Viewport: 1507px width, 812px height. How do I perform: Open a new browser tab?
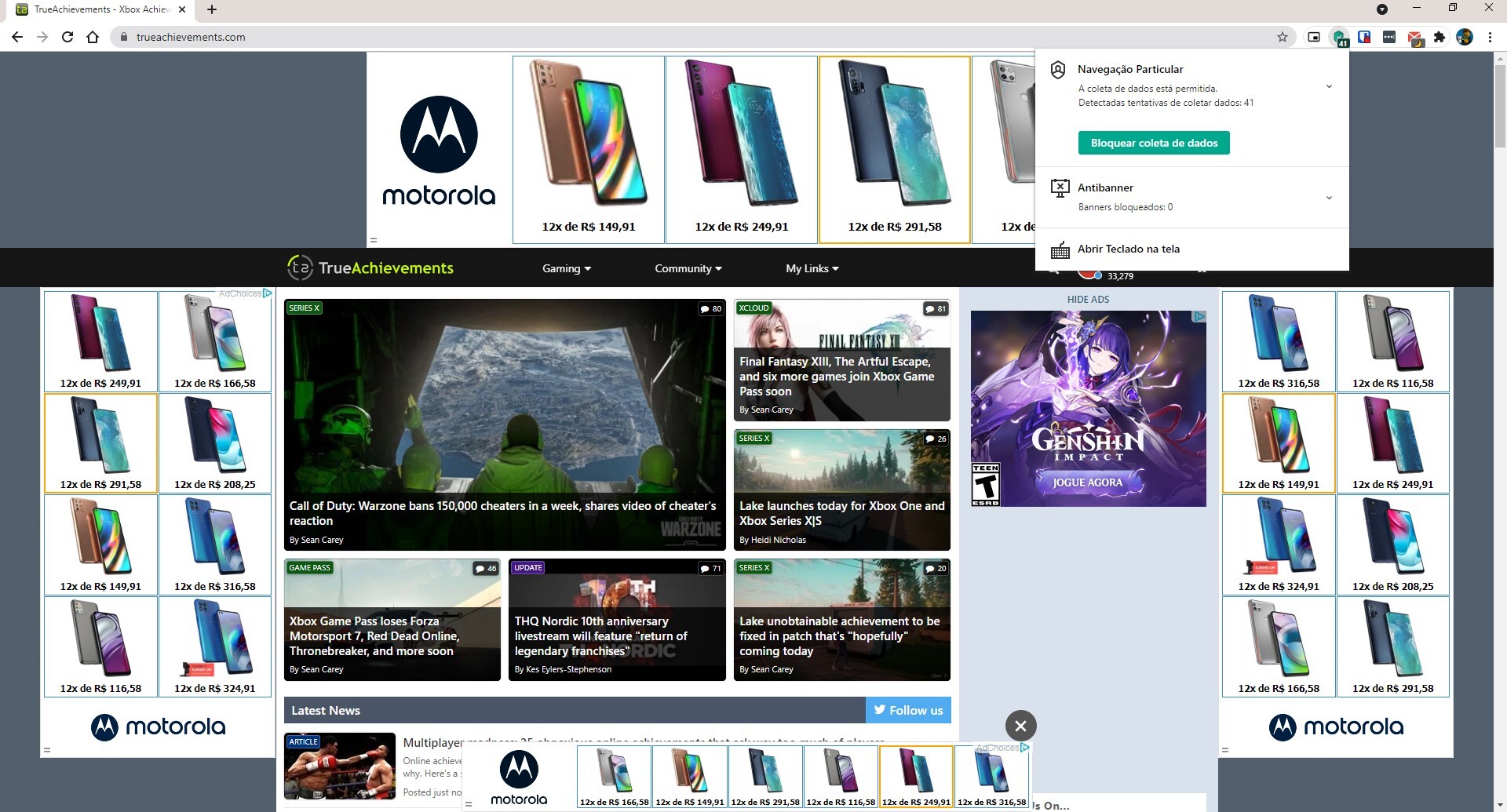click(x=212, y=9)
